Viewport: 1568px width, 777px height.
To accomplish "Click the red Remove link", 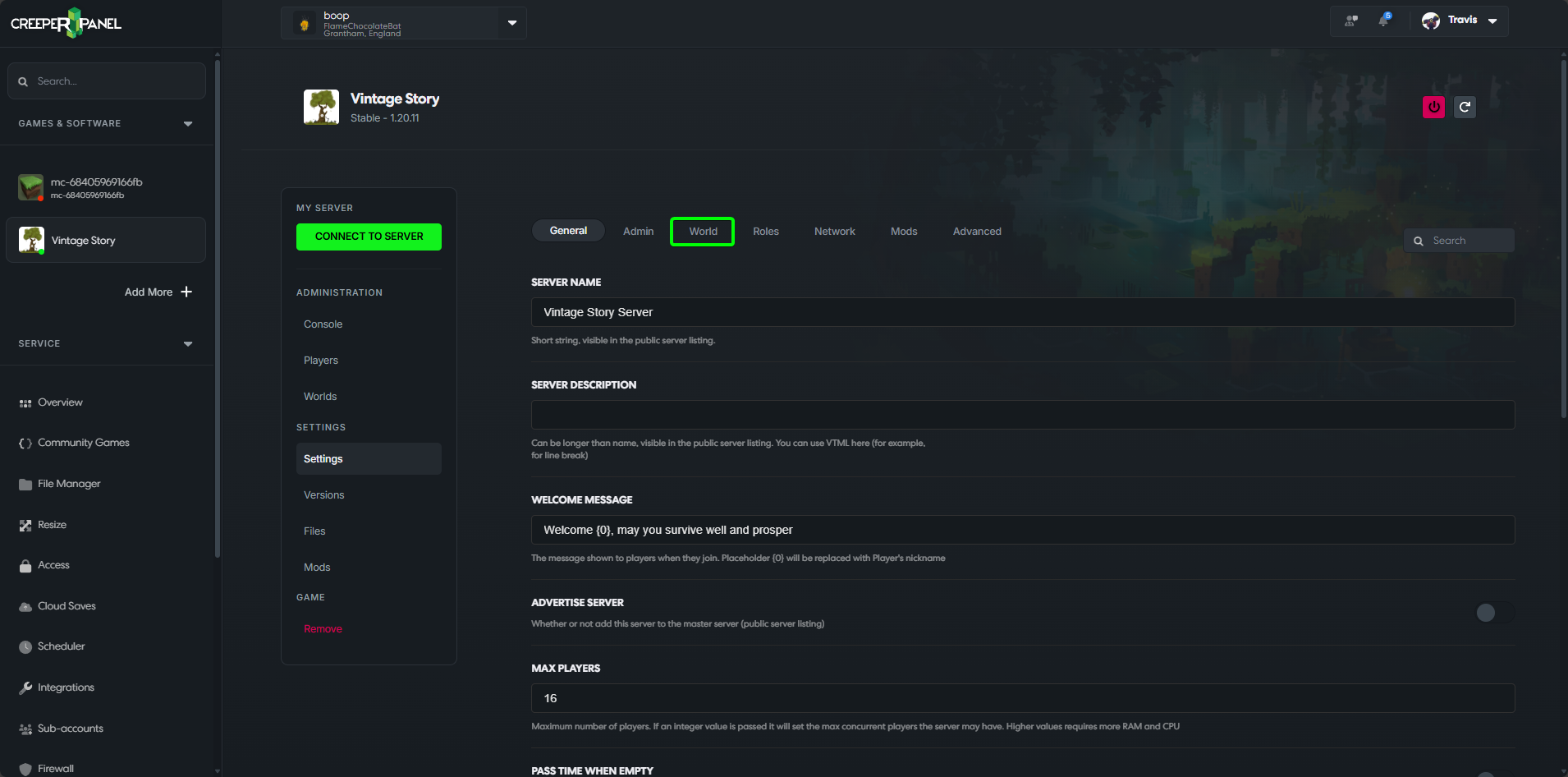I will (x=323, y=629).
